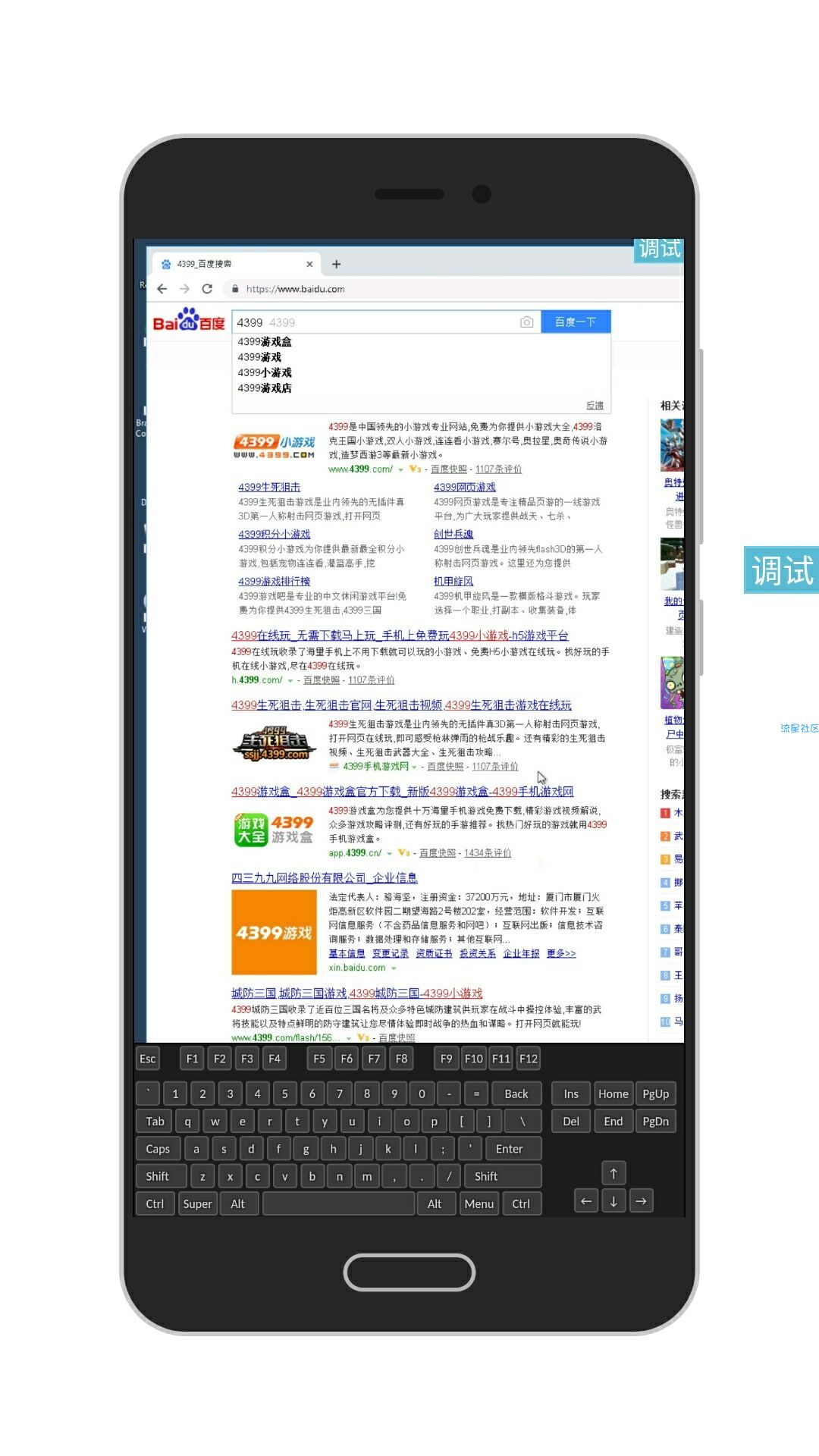The image size is (819, 1456).
Task: Open the 投资关系 company link
Action: (x=478, y=954)
